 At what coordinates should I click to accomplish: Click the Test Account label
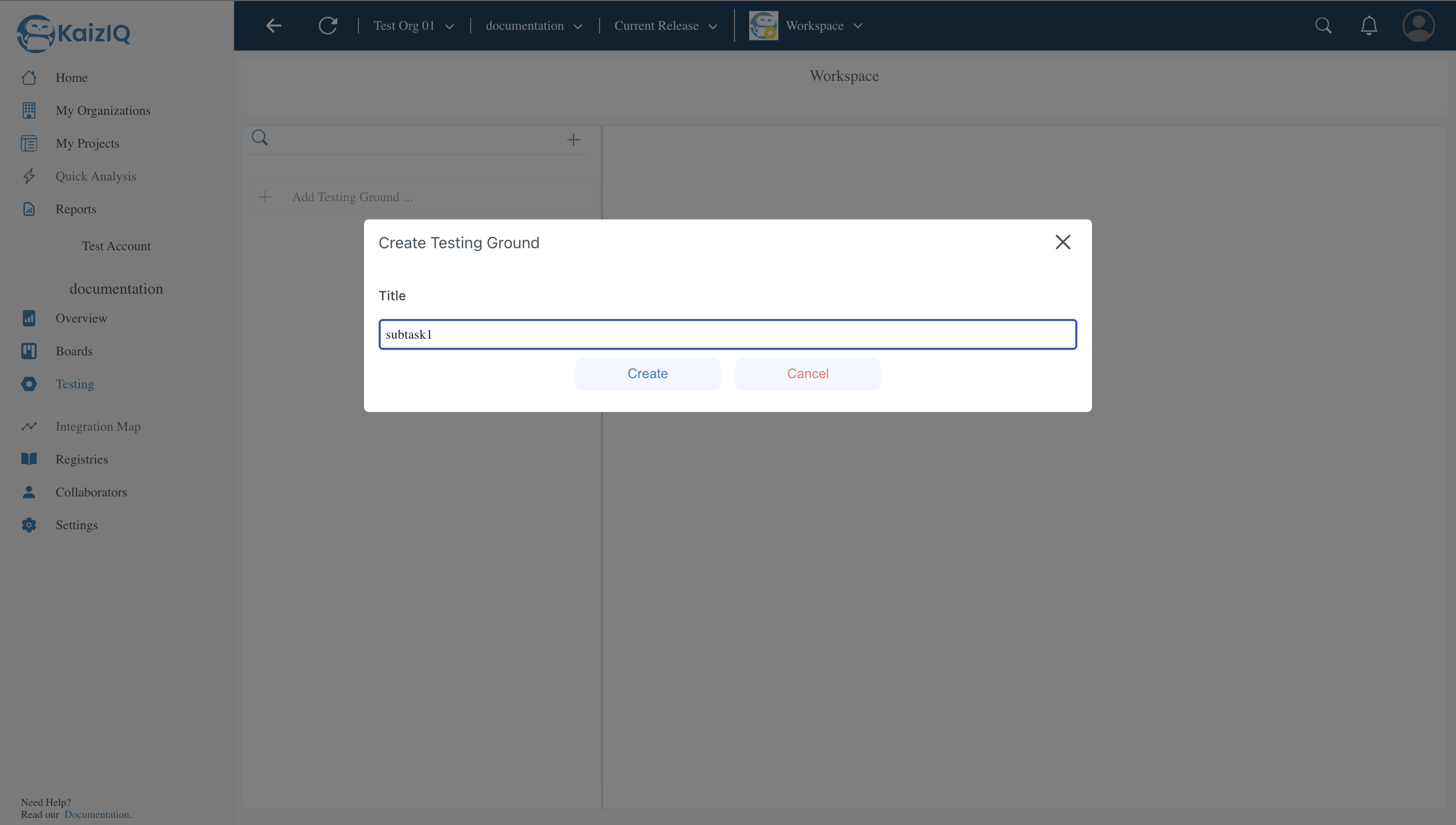click(116, 246)
